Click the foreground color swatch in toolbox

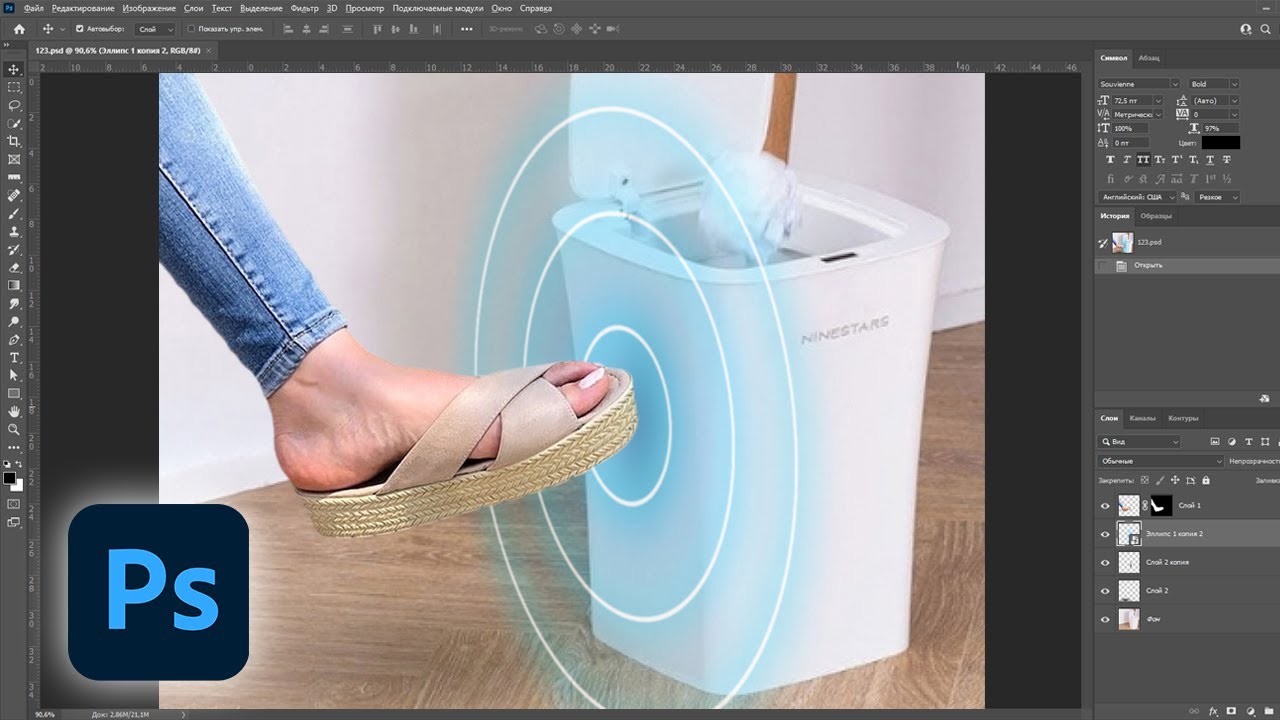pyautogui.click(x=10, y=479)
